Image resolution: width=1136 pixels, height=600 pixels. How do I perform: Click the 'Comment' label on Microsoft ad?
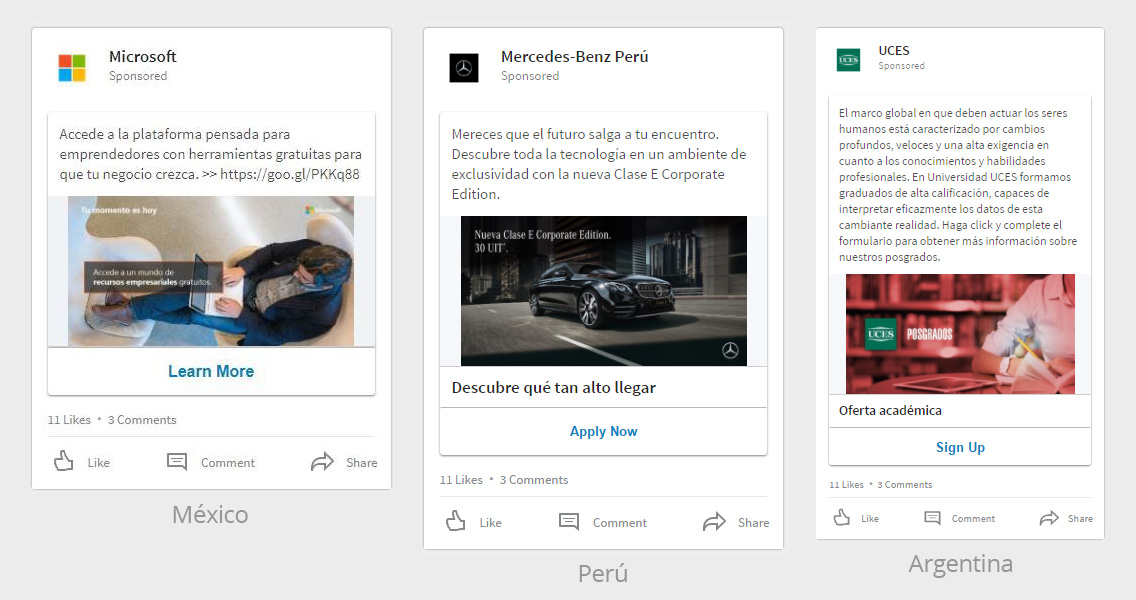coord(227,462)
